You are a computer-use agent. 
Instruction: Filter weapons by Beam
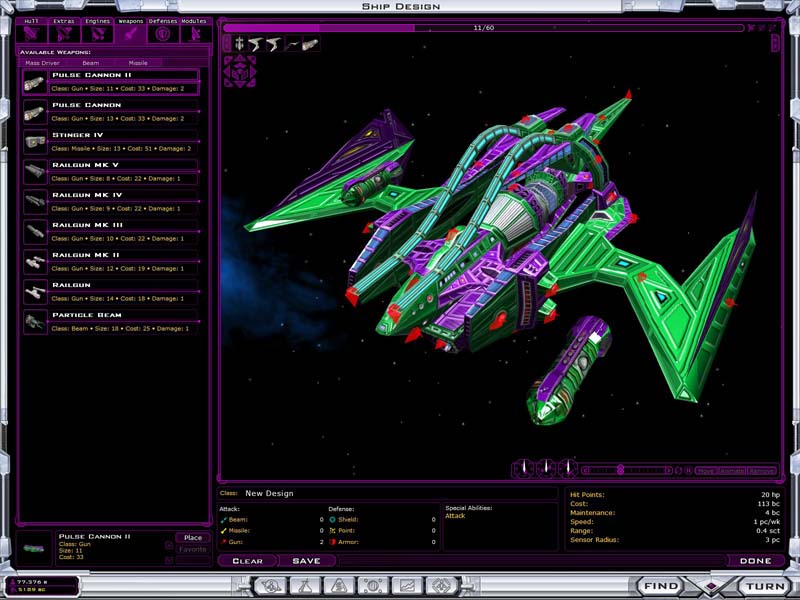coord(91,63)
